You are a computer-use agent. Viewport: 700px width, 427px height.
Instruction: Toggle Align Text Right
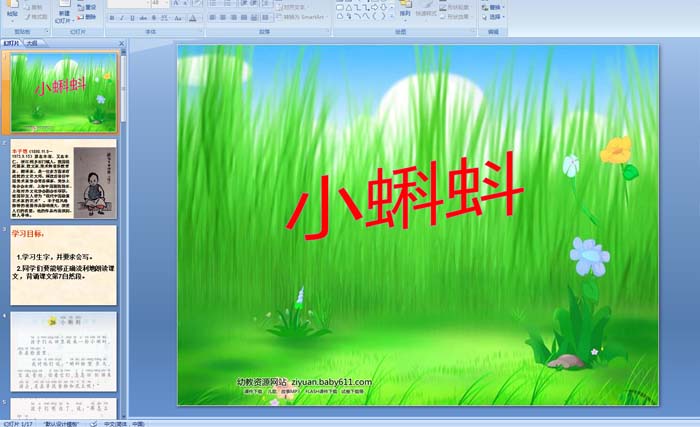coord(233,17)
